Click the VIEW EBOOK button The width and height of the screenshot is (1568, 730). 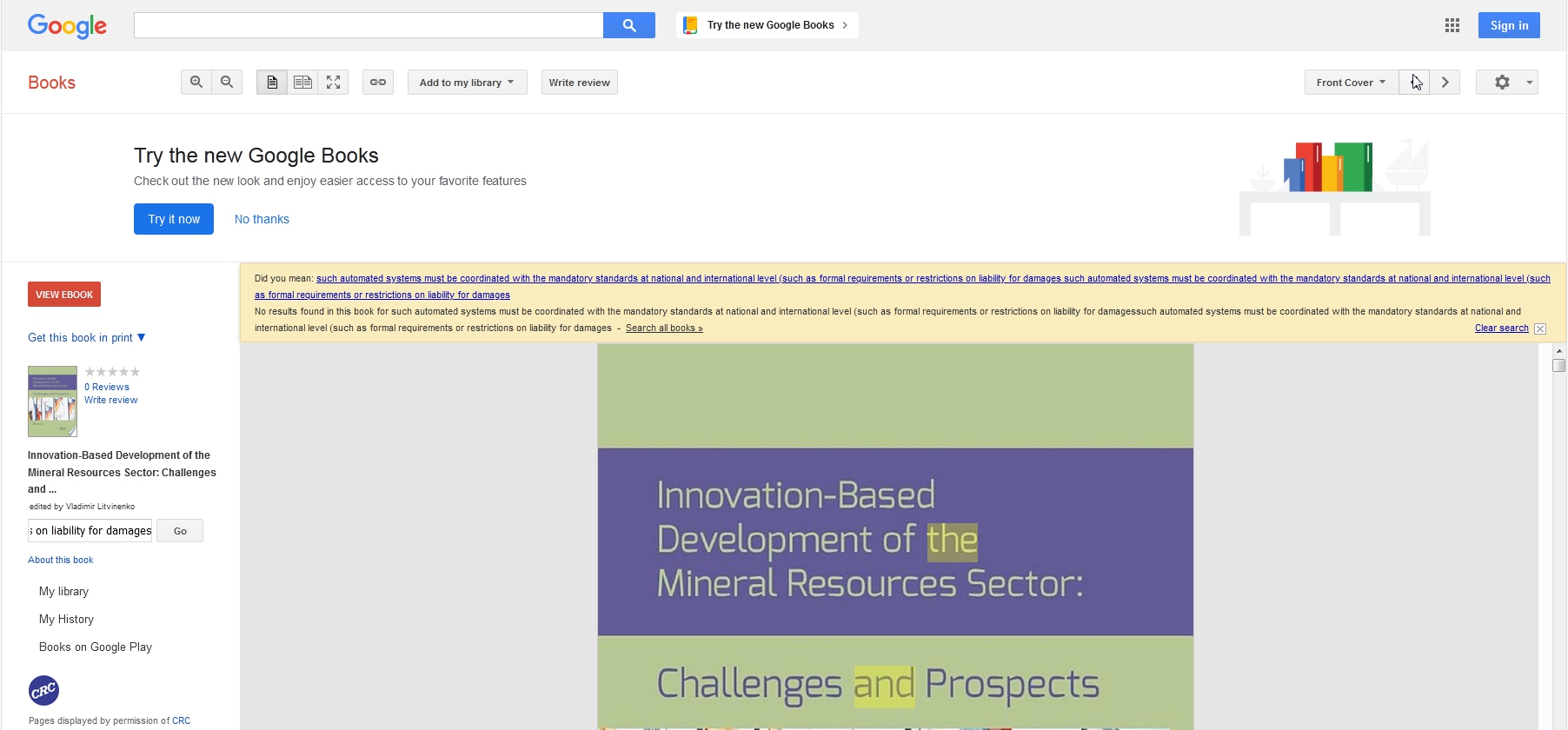click(x=64, y=294)
